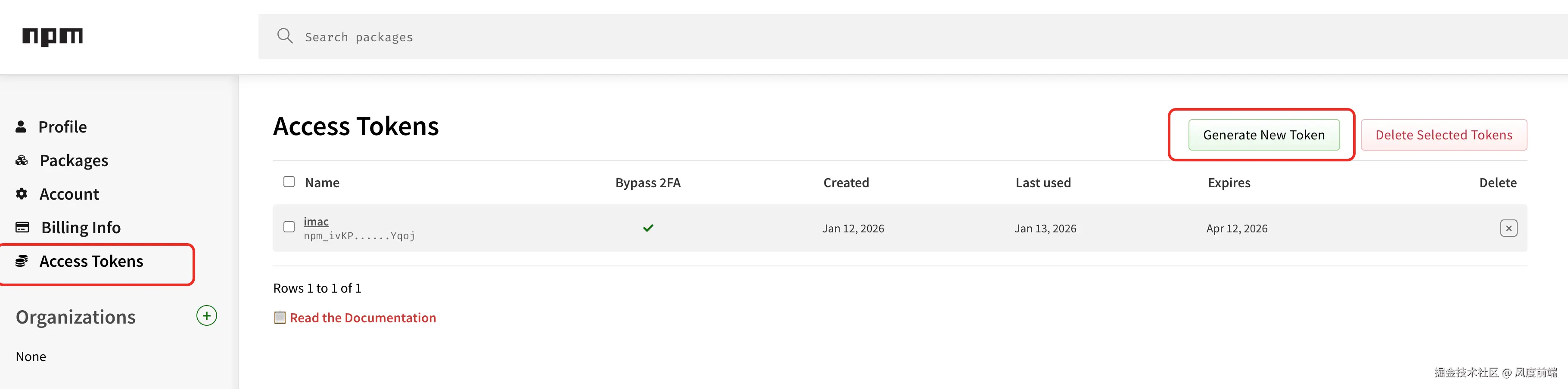Click the Account gear icon
The width and height of the screenshot is (1568, 389).
pyautogui.click(x=22, y=194)
